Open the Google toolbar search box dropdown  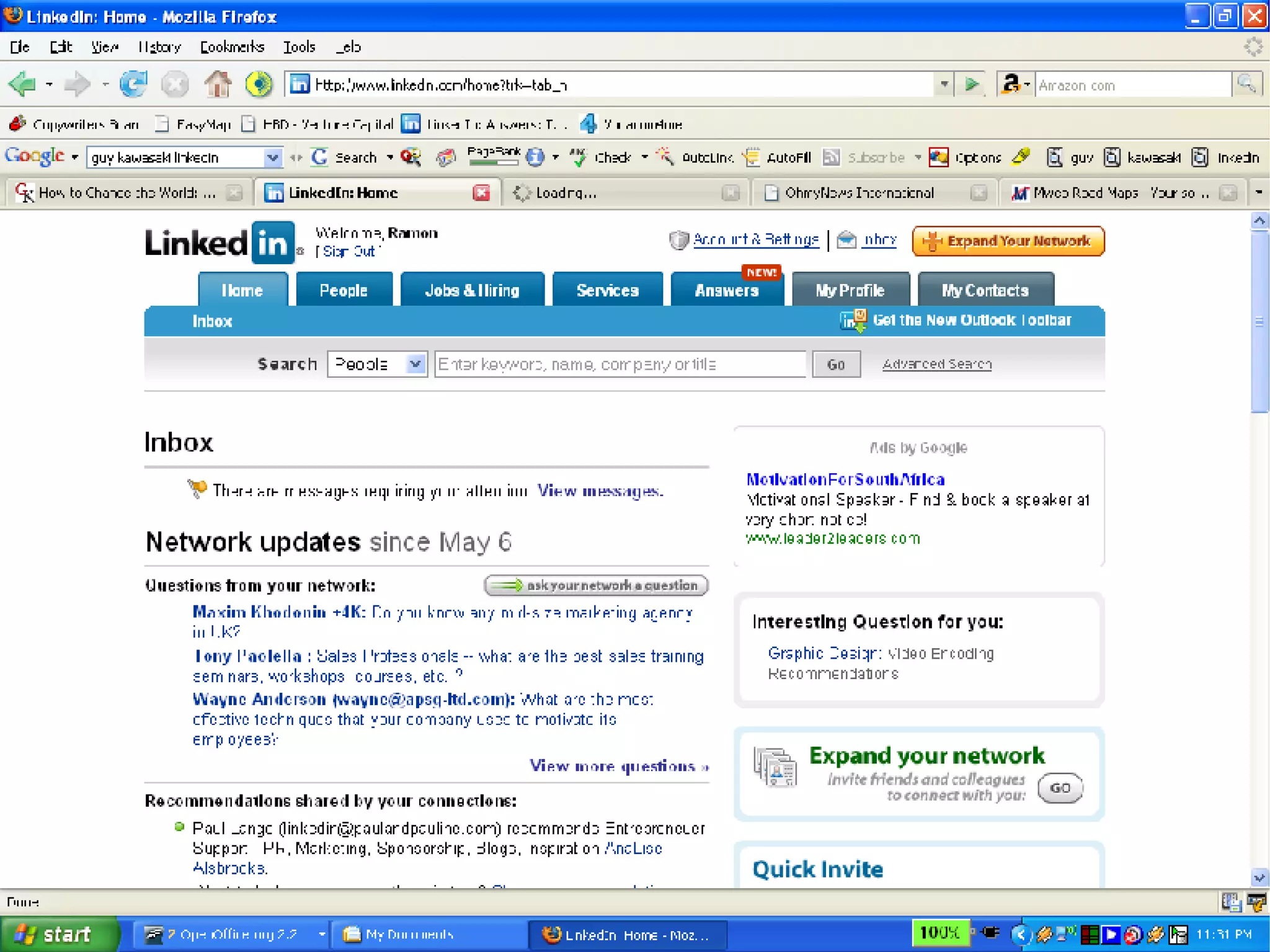coord(272,158)
